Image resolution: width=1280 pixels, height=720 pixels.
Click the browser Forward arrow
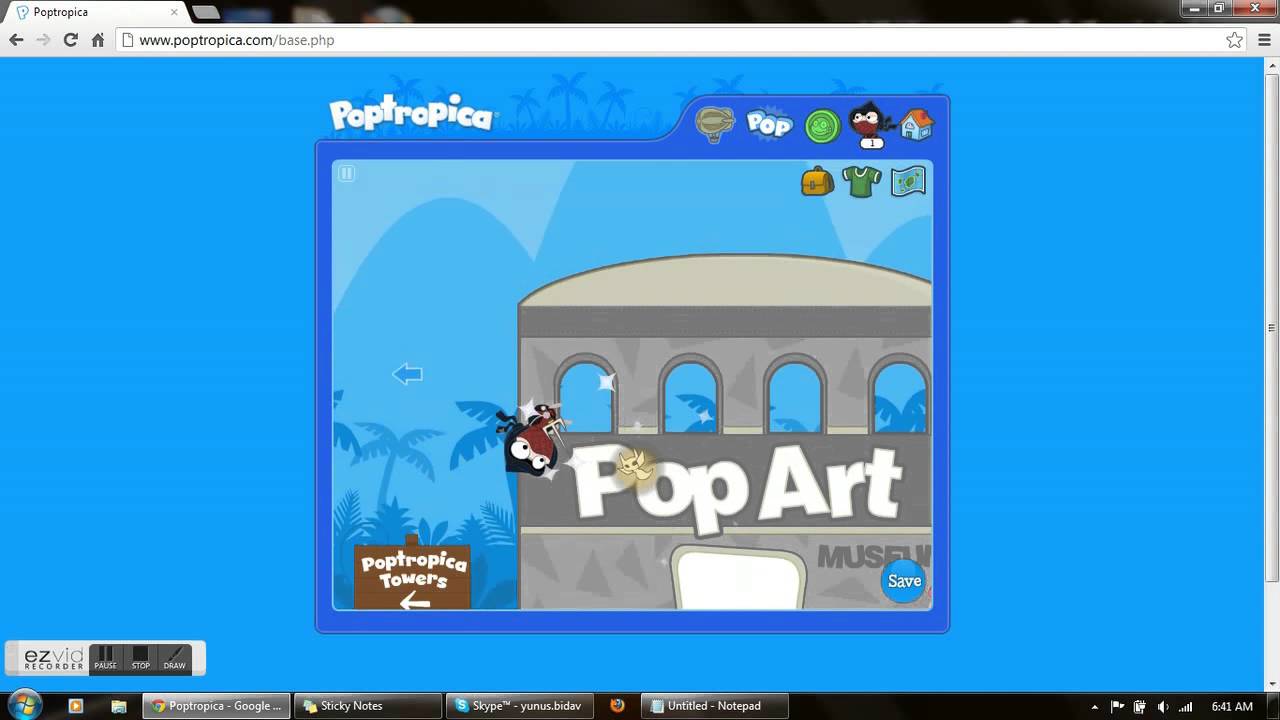coord(43,40)
